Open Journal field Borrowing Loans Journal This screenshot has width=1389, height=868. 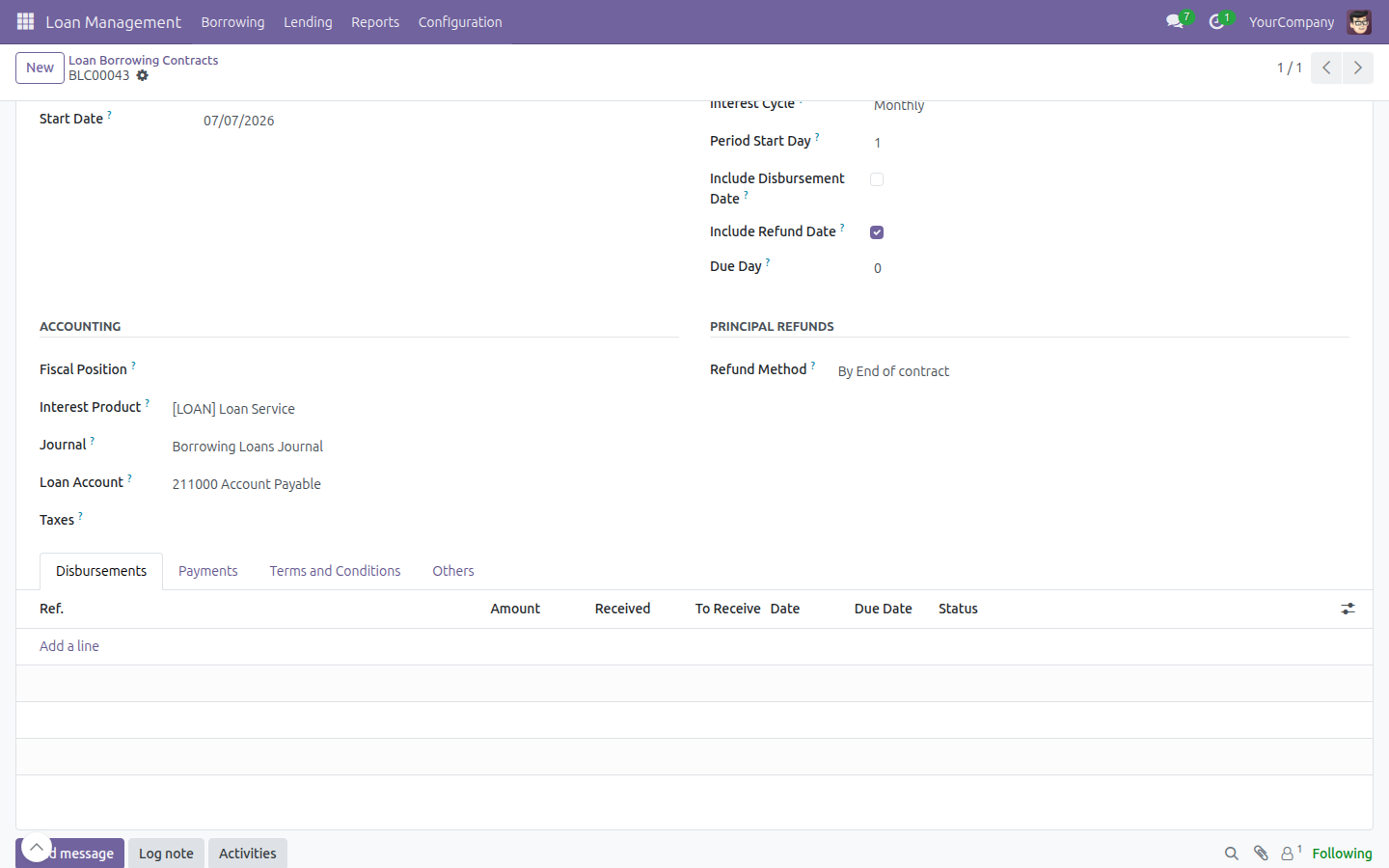pyautogui.click(x=424, y=447)
